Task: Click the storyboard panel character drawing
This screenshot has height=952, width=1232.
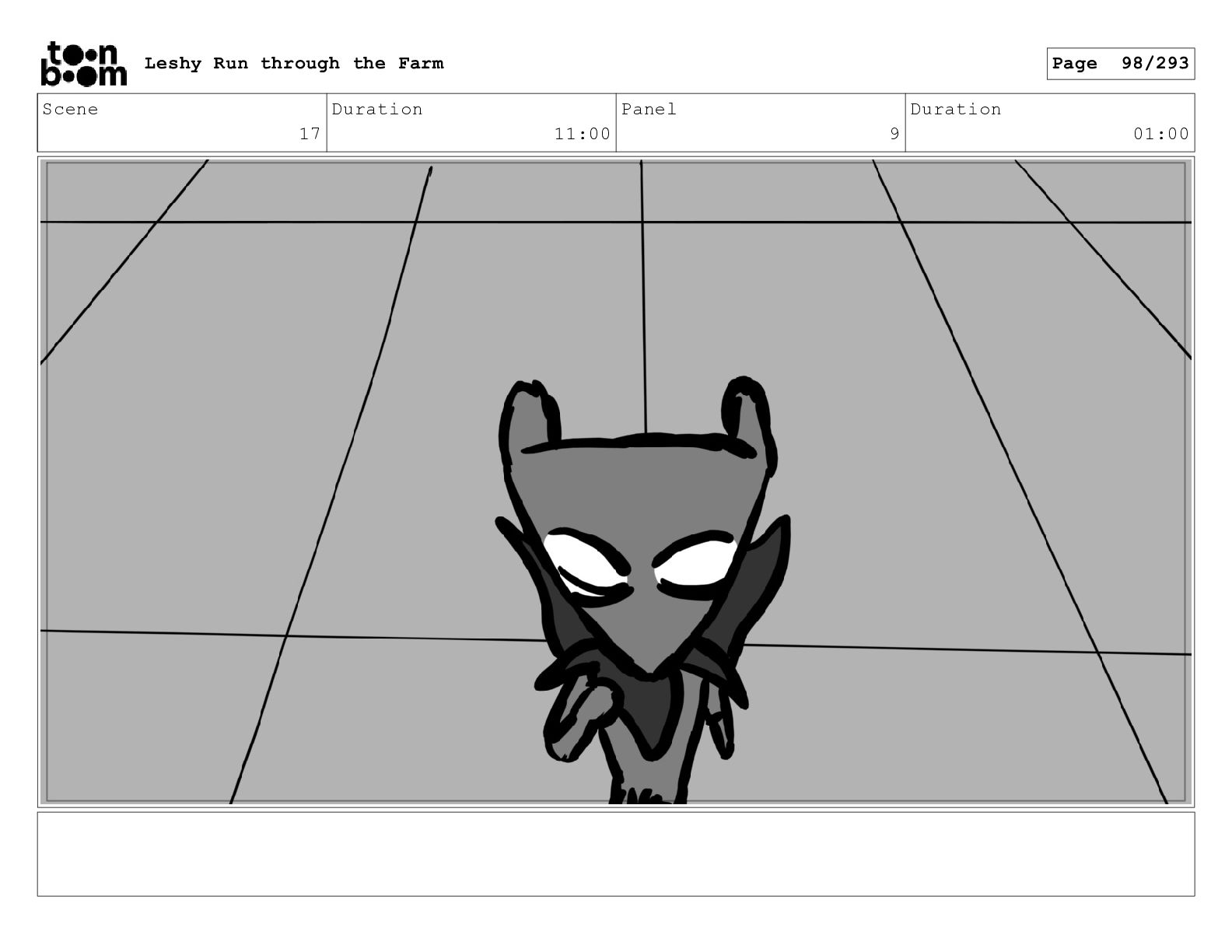Action: click(x=642, y=591)
